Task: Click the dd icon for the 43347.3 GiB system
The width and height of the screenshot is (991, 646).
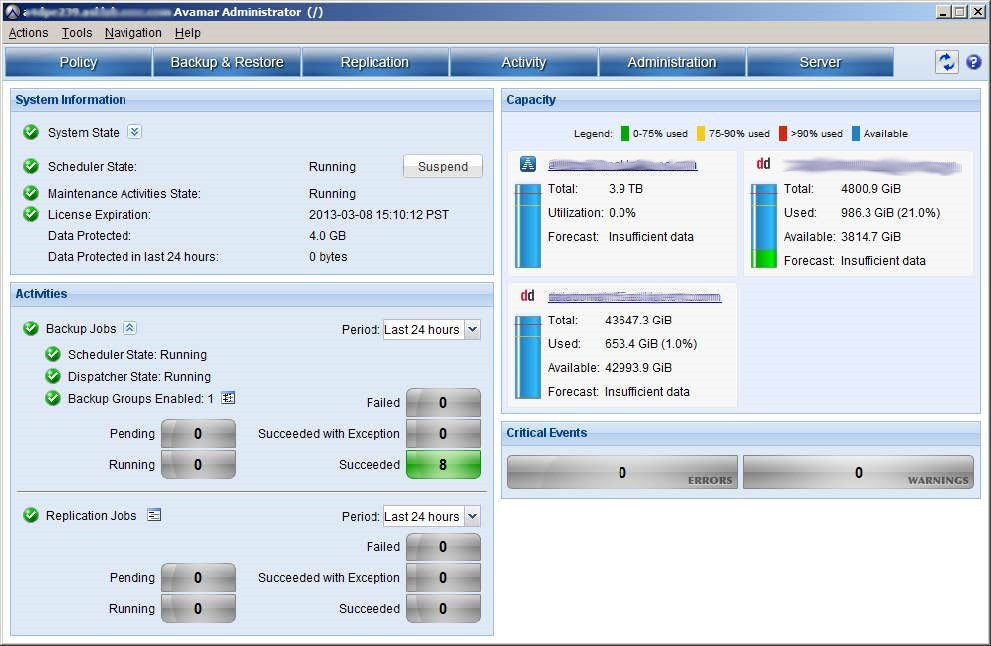Action: pyautogui.click(x=528, y=296)
